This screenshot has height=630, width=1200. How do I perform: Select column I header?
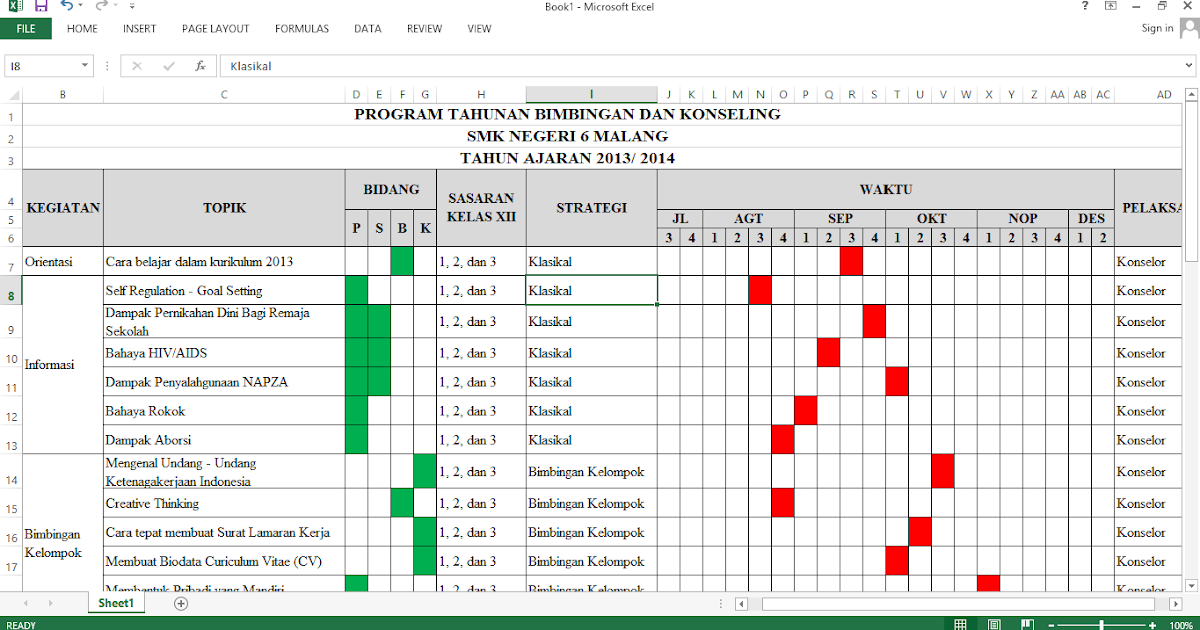click(591, 95)
